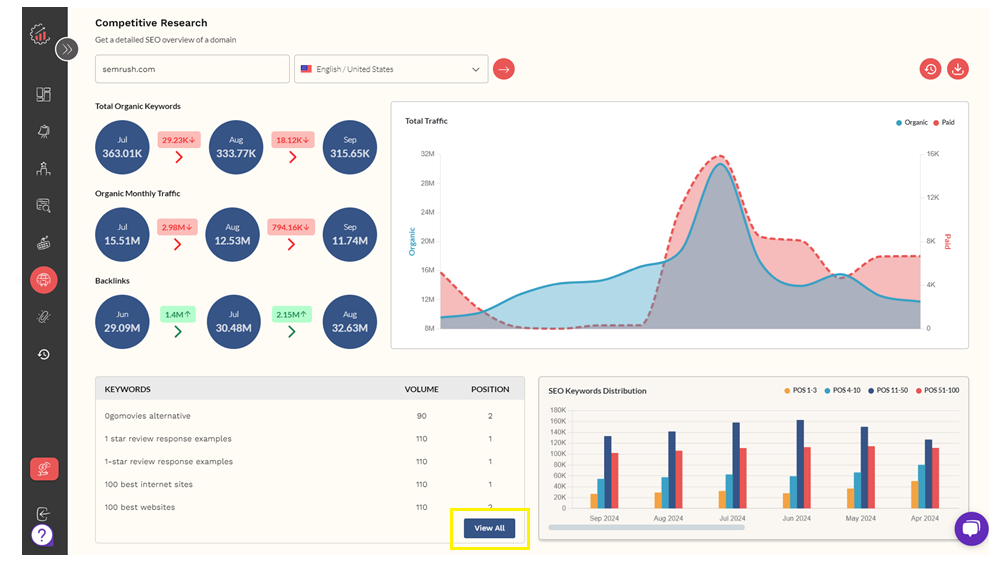Viewport: 1005px width, 564px height.
Task: Click the app logo at sidebar top
Action: tap(40, 34)
